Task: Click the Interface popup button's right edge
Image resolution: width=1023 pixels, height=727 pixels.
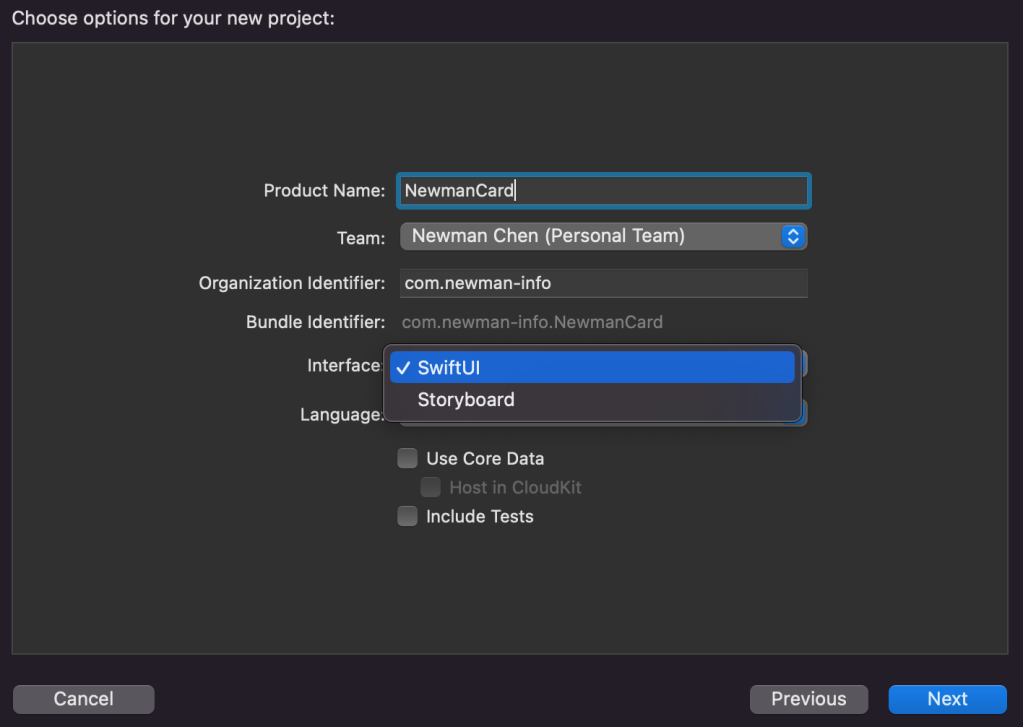Action: pyautogui.click(x=804, y=365)
